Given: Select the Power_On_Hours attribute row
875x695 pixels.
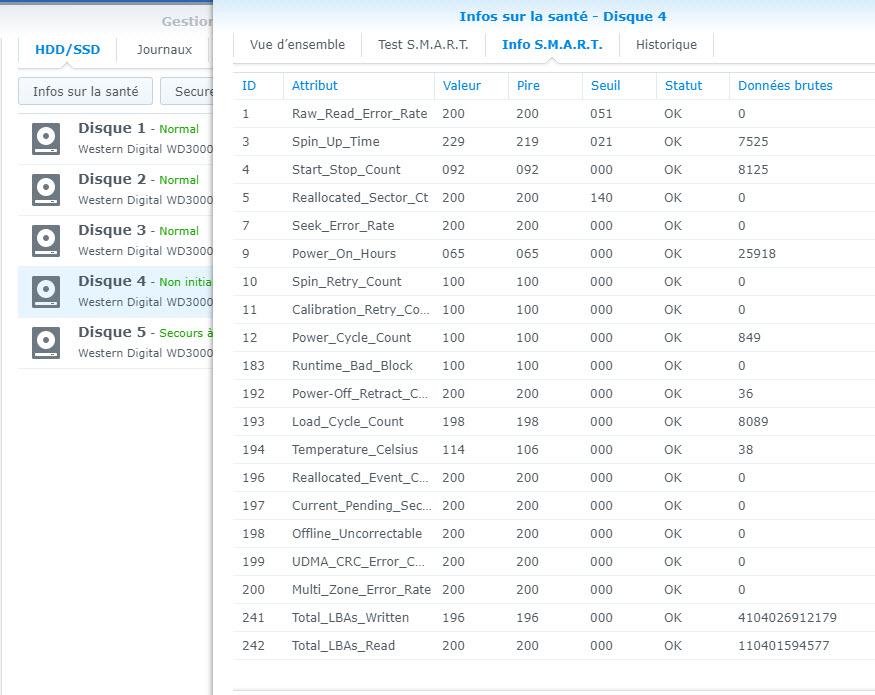Looking at the screenshot, I should (x=550, y=254).
